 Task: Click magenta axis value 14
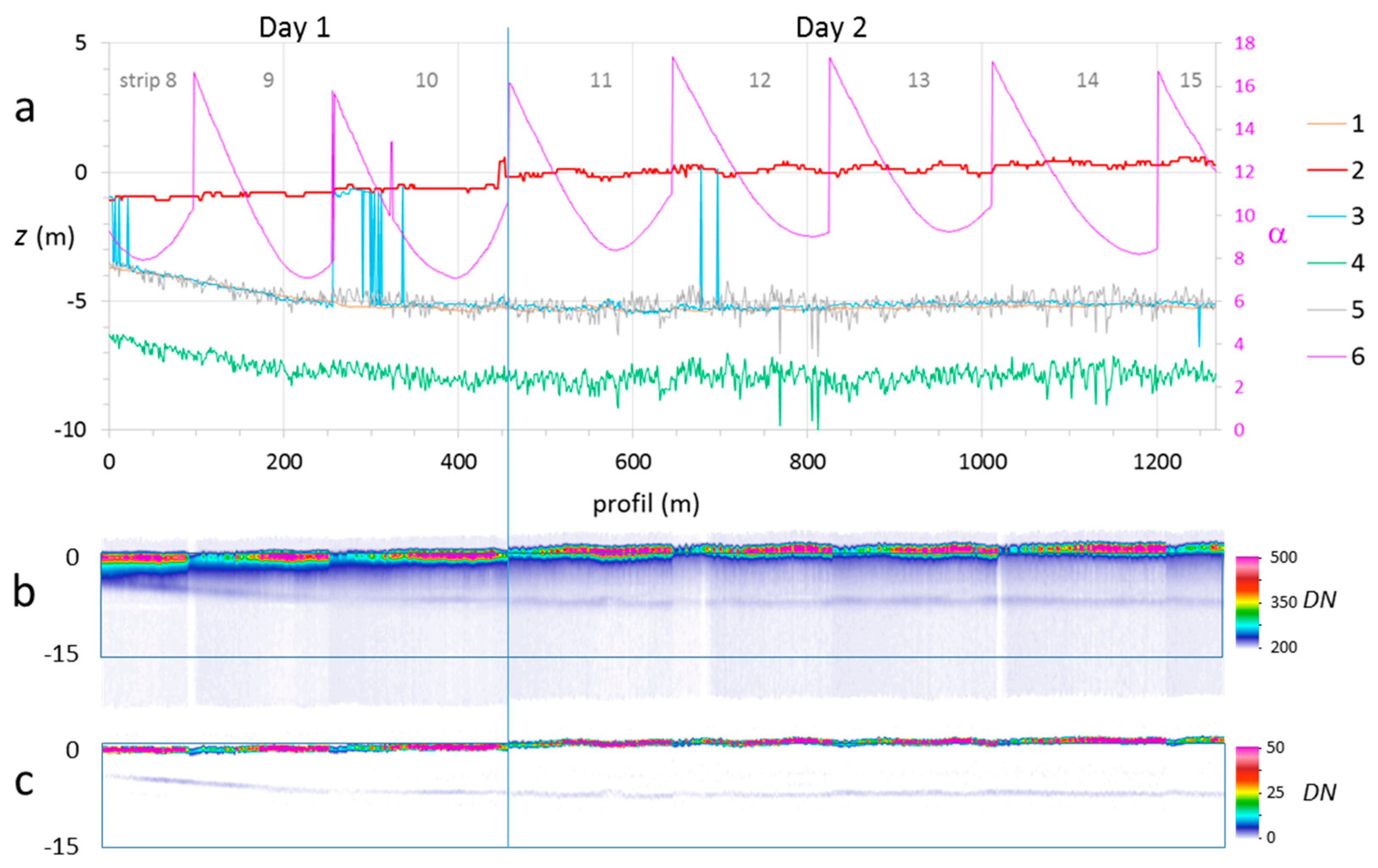click(x=1244, y=129)
